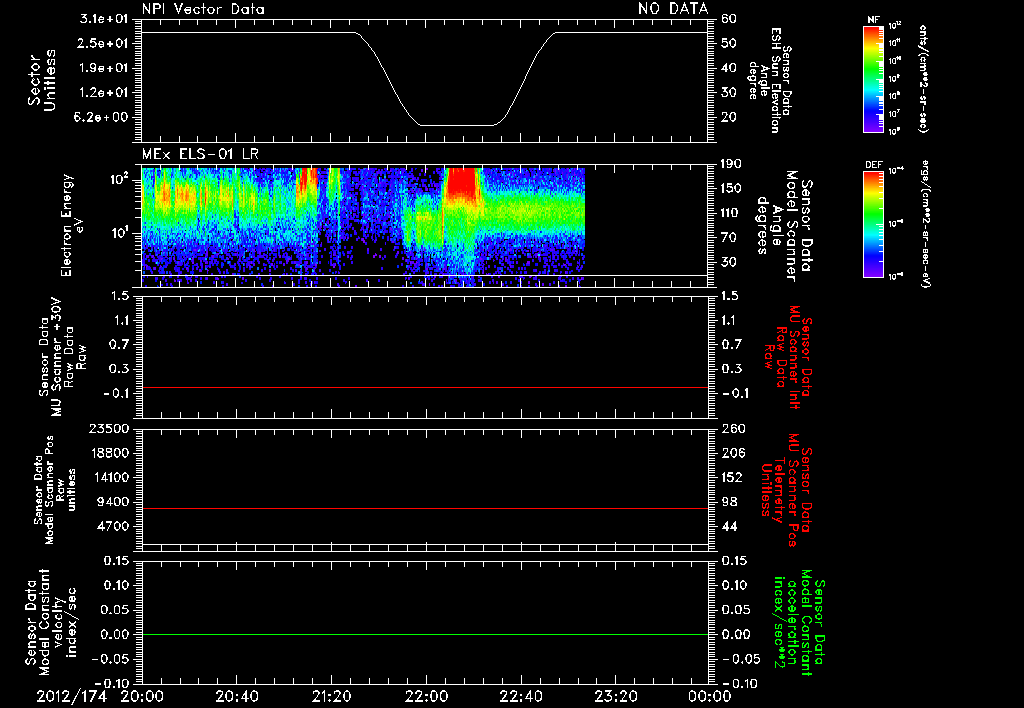1024x708 pixels.
Task: Click the '9400' scanner position tick label
Action: pyautogui.click(x=113, y=502)
